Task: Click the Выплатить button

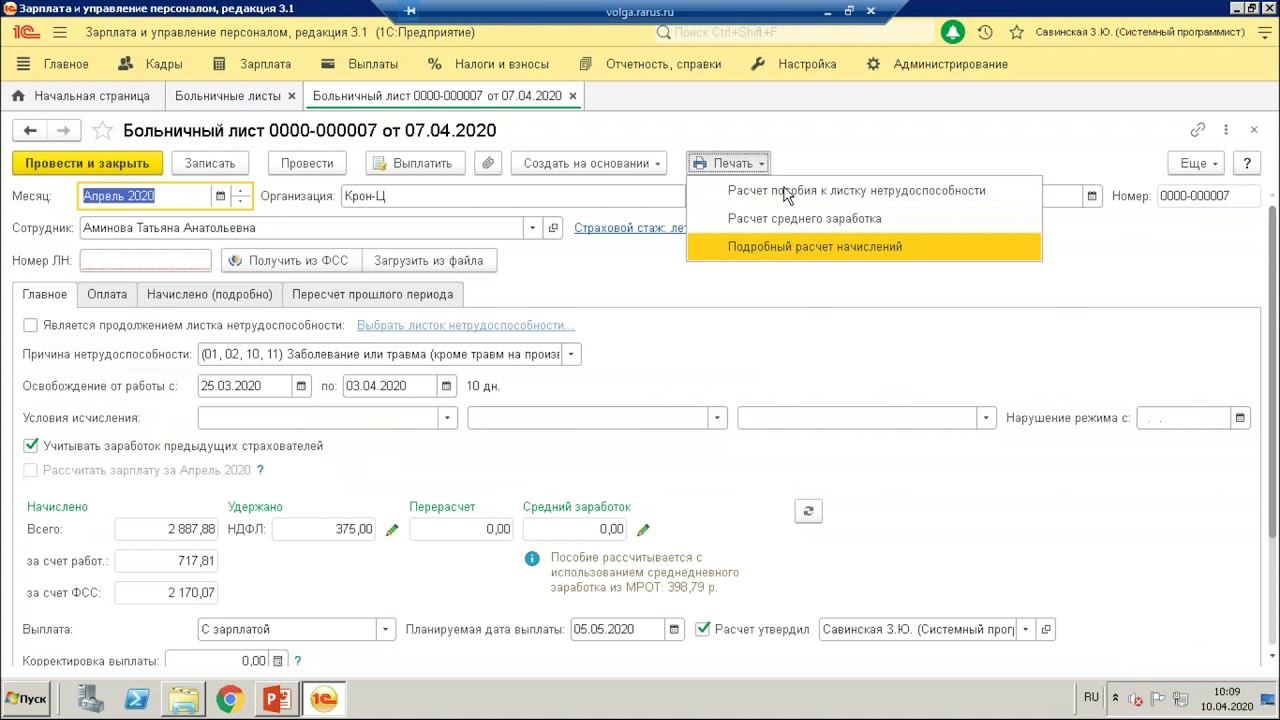Action: (x=415, y=163)
